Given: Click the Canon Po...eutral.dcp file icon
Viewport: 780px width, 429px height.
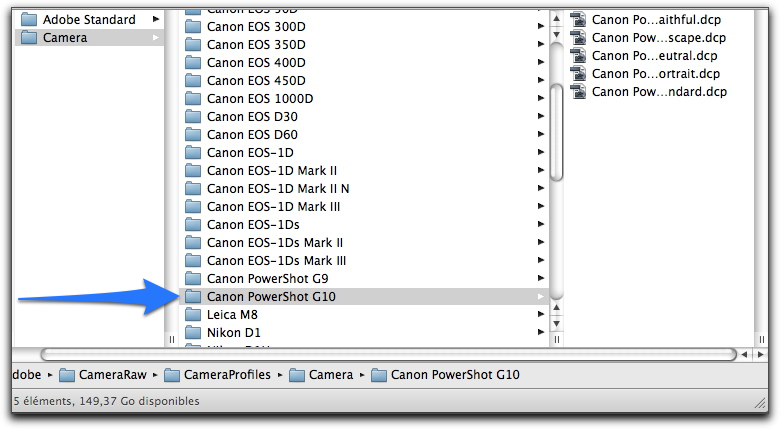Looking at the screenshot, I should 578,55.
